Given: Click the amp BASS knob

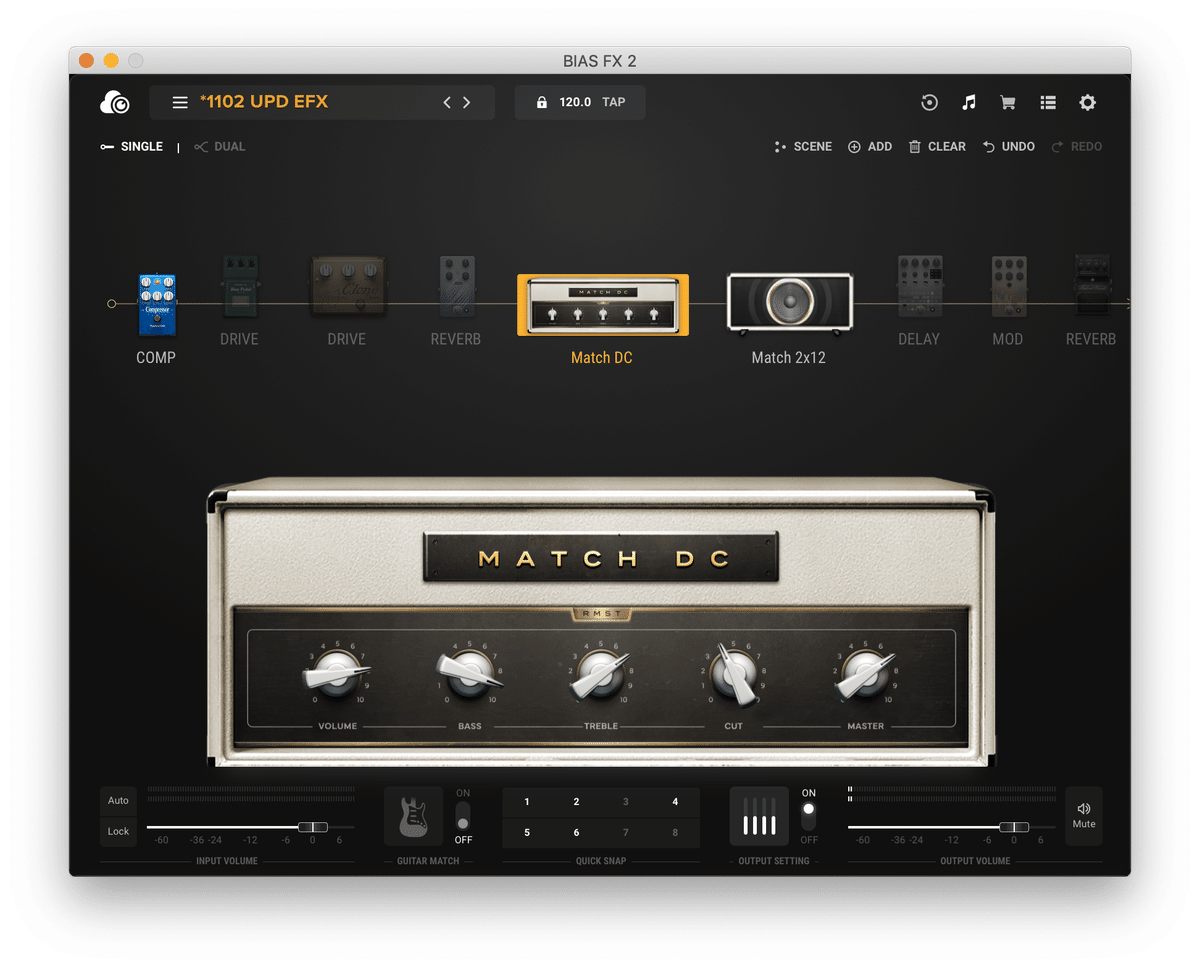Looking at the screenshot, I should [469, 673].
